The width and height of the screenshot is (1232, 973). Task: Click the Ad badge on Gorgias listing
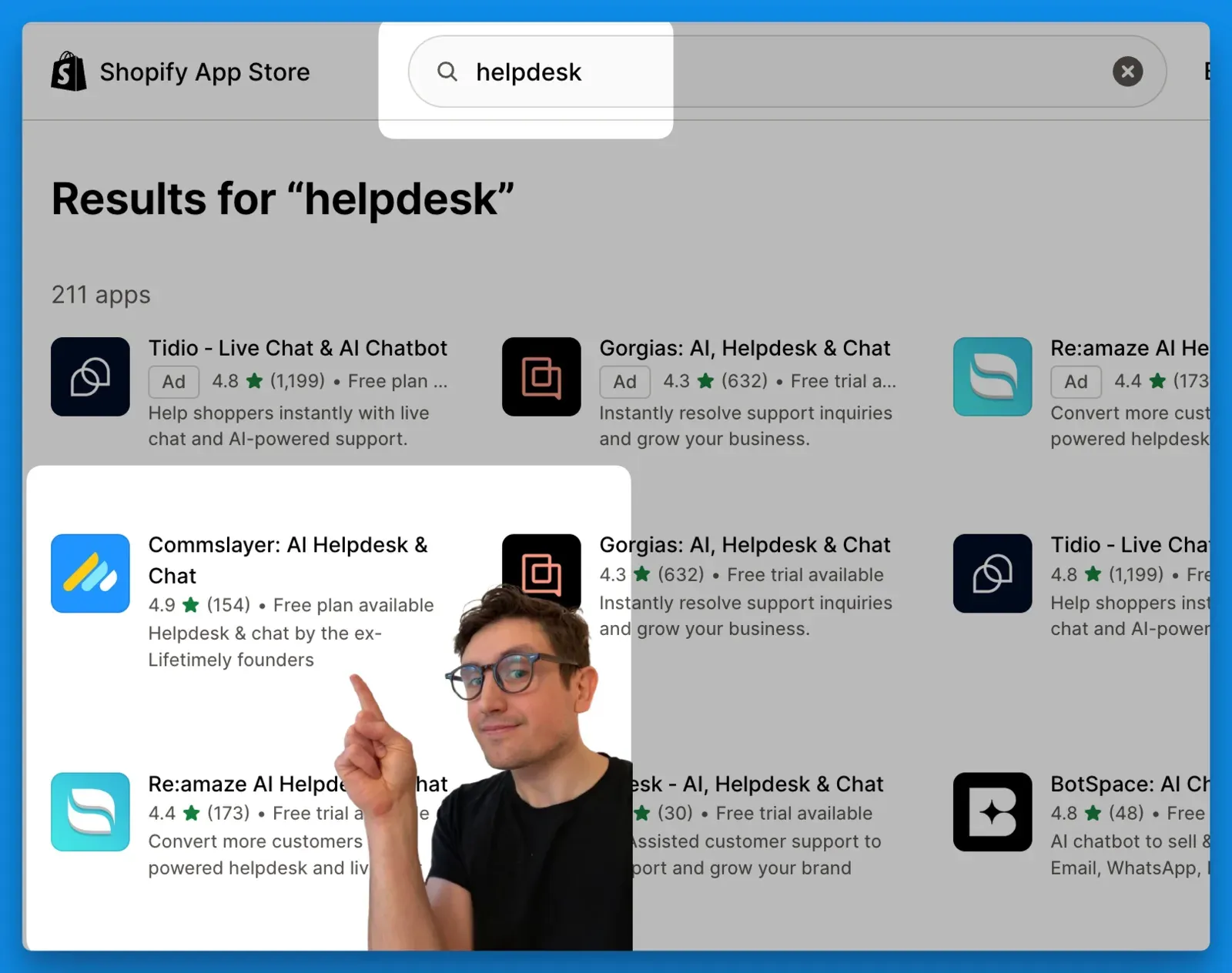tap(624, 382)
